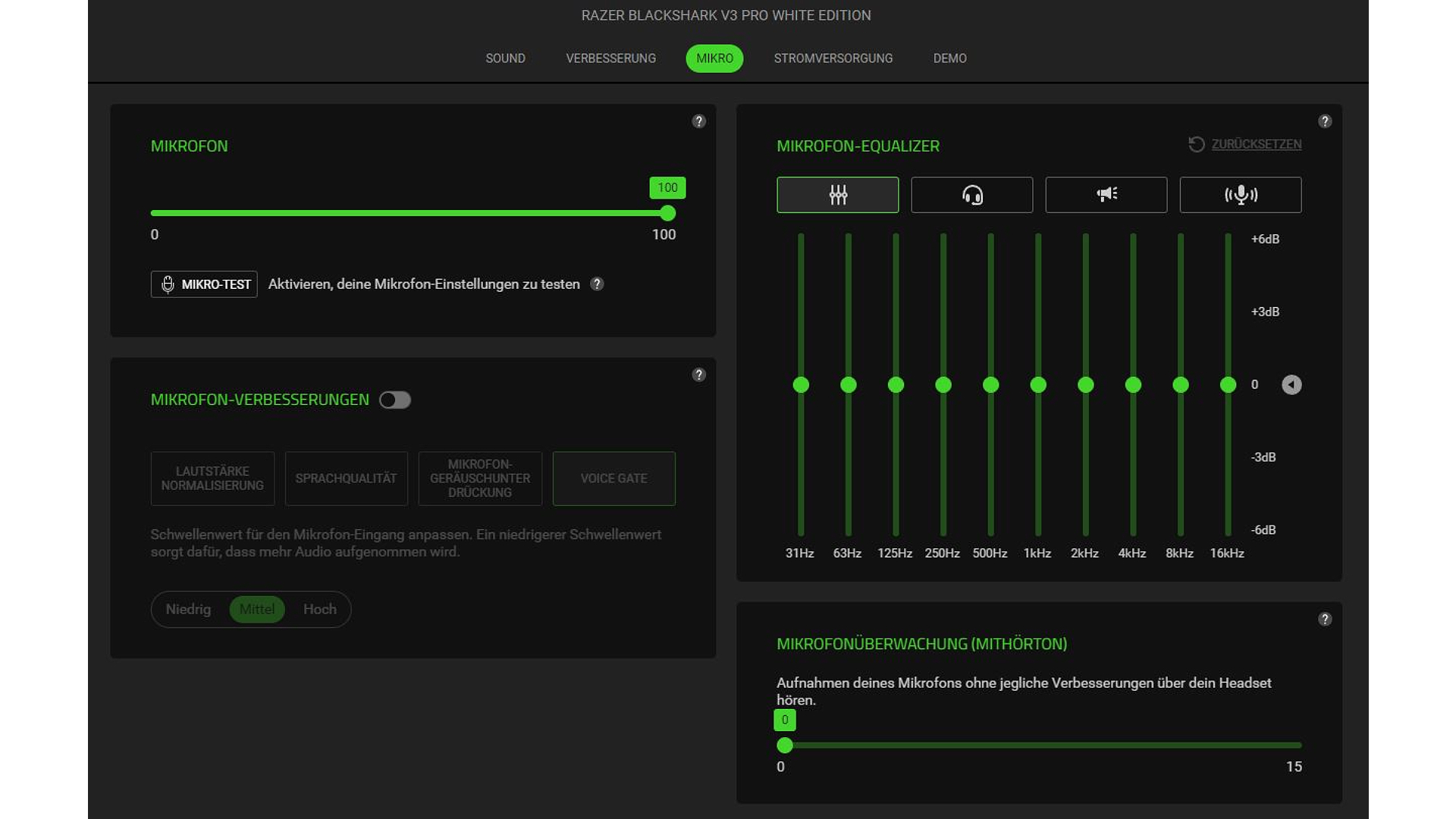This screenshot has width=1456, height=819.
Task: Open help for Mikrofon-Verbesserungen panel
Action: 698,375
